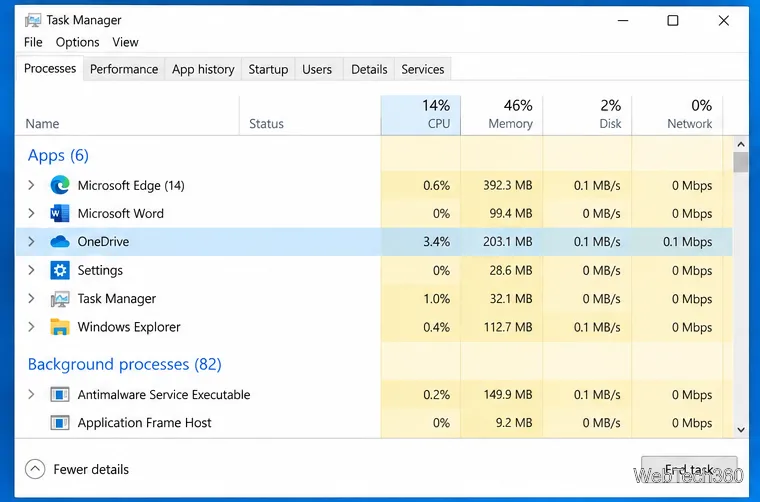Click the Background processes (82) heading

coord(125,364)
